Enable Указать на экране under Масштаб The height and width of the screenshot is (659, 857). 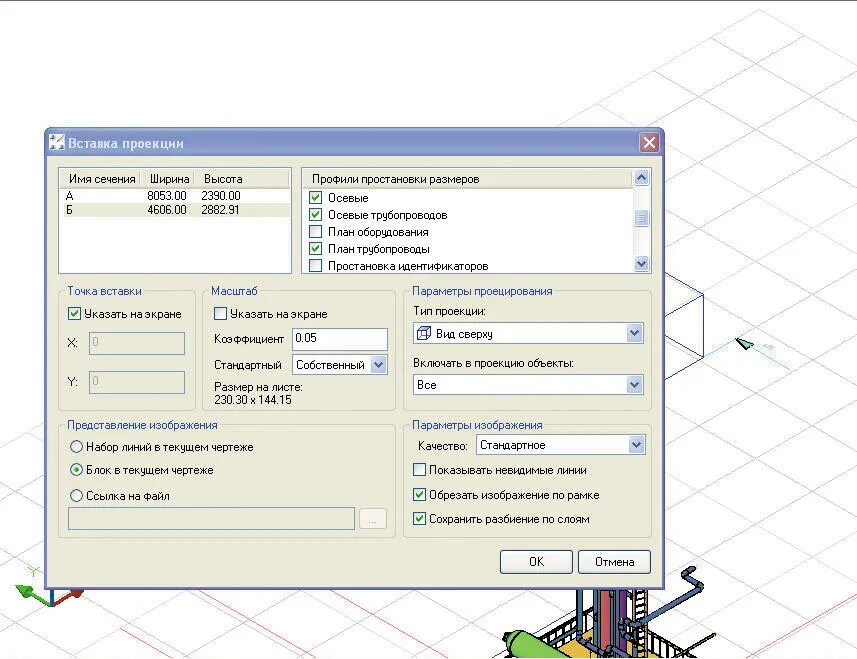tap(220, 314)
